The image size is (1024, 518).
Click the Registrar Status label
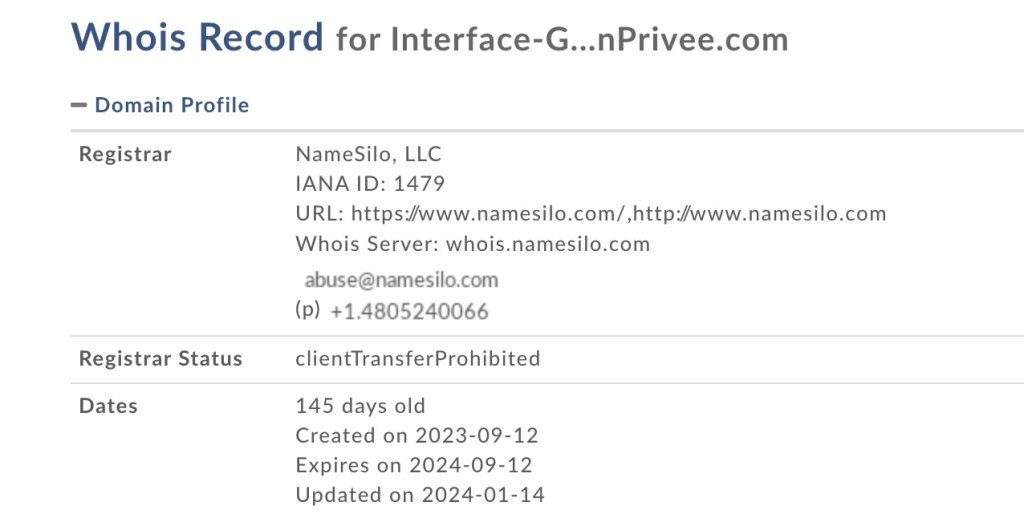pyautogui.click(x=161, y=359)
